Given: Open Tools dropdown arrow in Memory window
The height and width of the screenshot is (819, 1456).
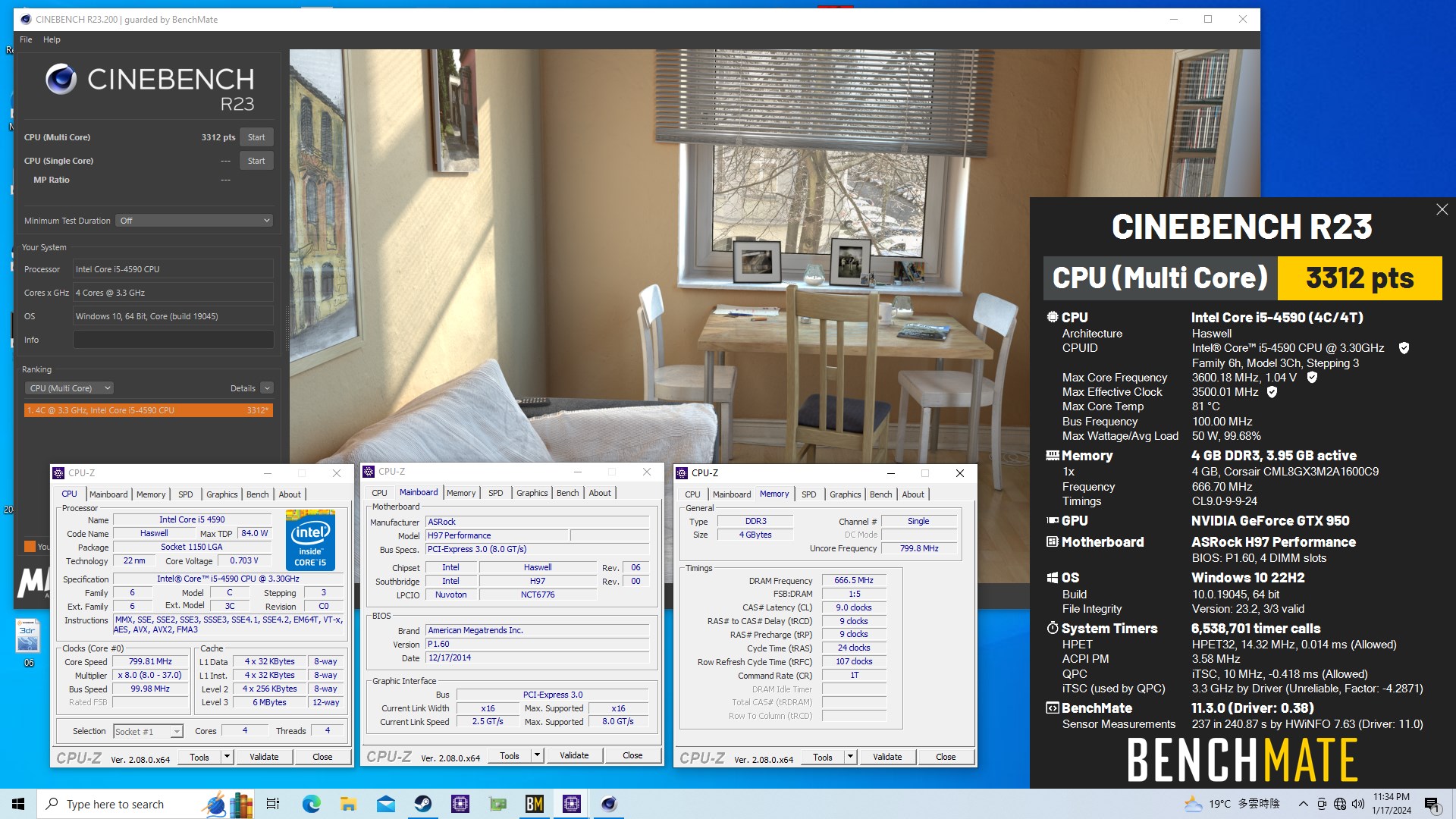Looking at the screenshot, I should click(x=850, y=757).
